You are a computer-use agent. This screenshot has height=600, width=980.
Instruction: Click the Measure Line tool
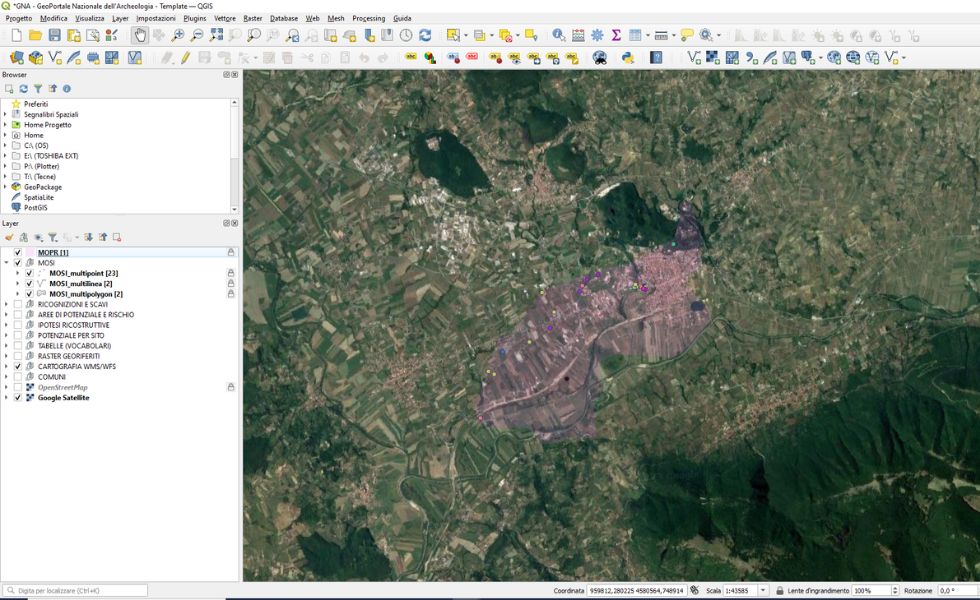click(x=663, y=33)
